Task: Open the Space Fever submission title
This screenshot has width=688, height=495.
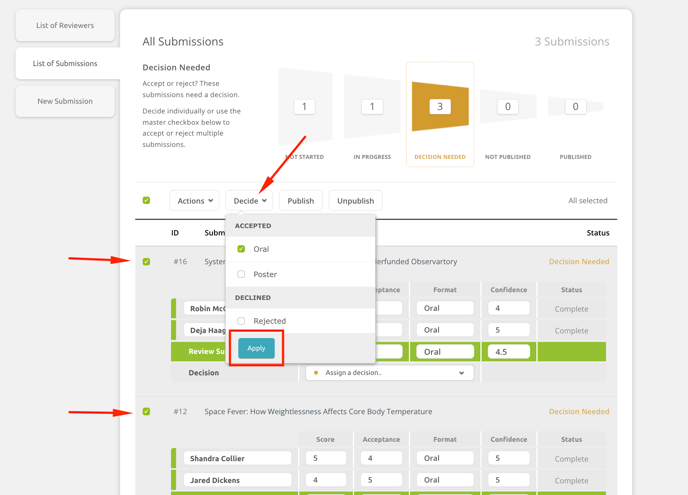Action: click(x=318, y=412)
